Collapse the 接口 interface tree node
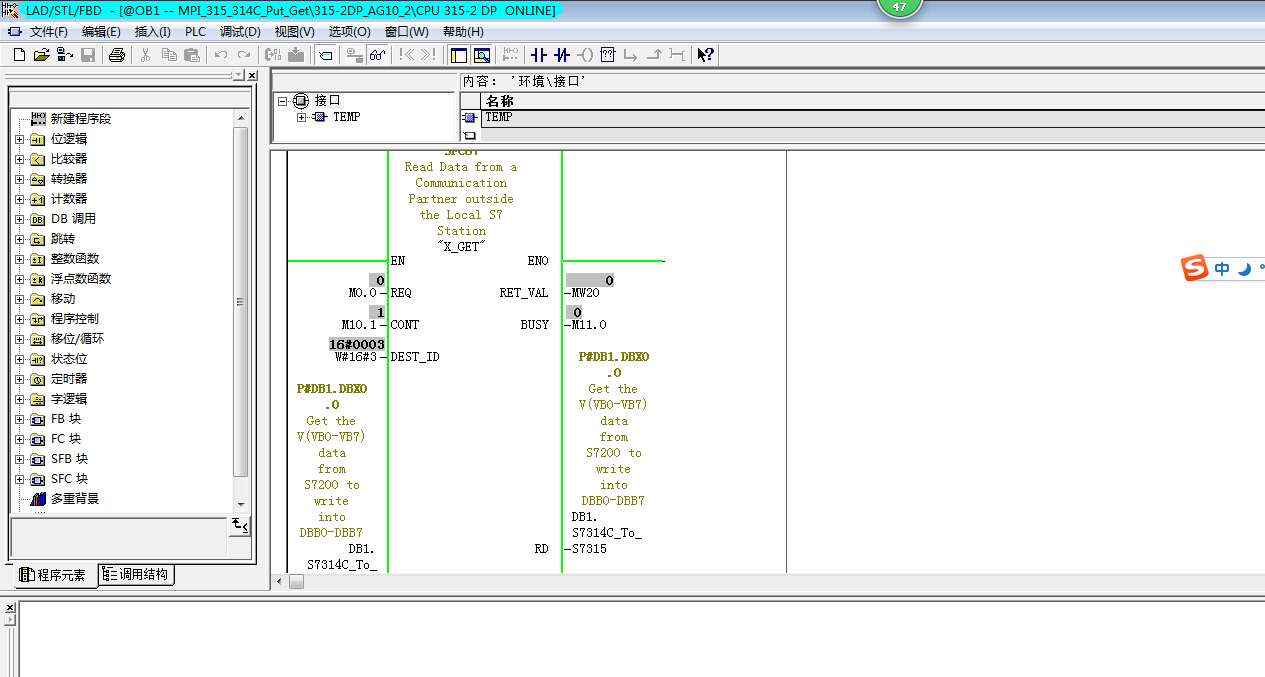The height and width of the screenshot is (677, 1265). [282, 101]
